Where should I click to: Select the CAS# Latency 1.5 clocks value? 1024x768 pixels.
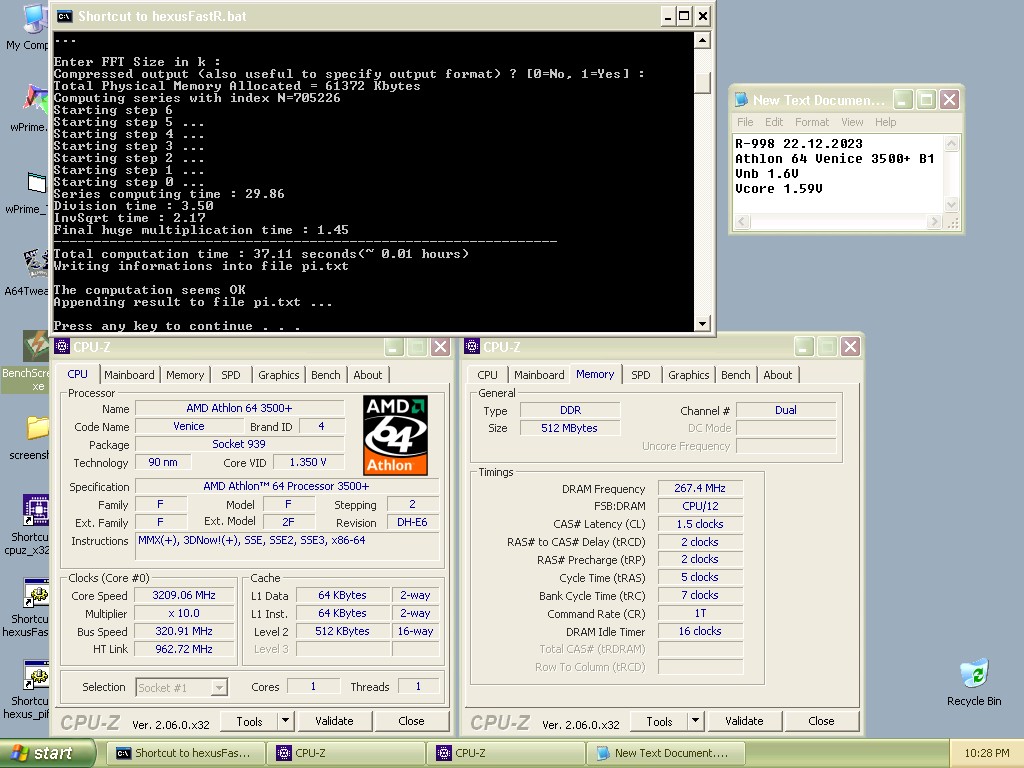click(700, 524)
